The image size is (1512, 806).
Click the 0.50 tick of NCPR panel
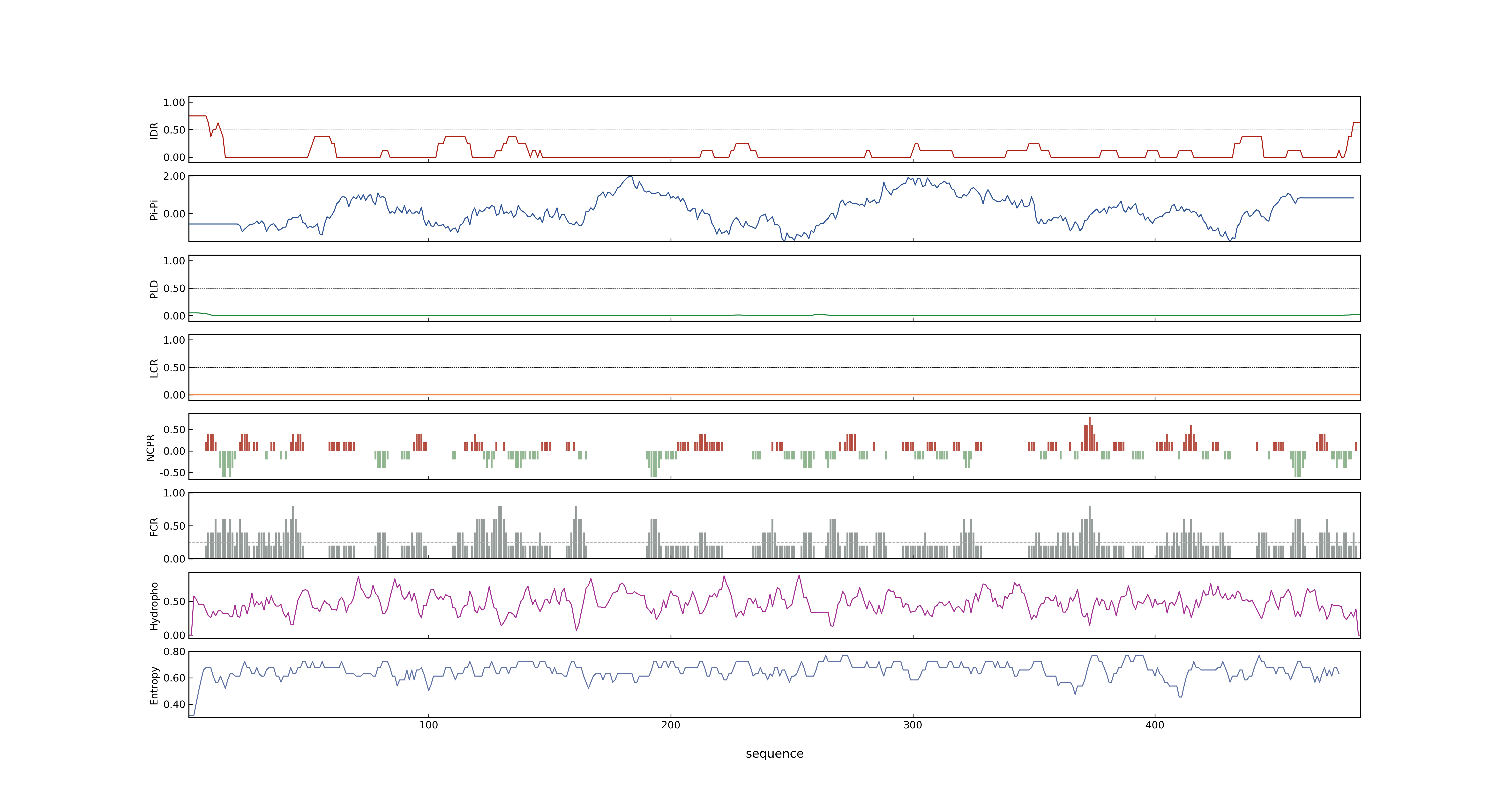[174, 430]
